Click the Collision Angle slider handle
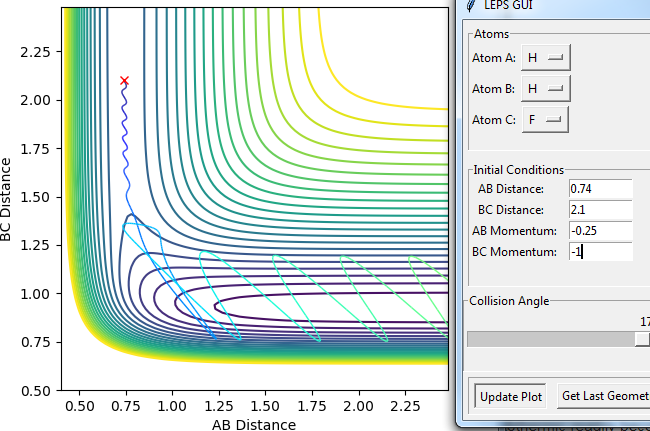650x431 pixels. (x=643, y=339)
